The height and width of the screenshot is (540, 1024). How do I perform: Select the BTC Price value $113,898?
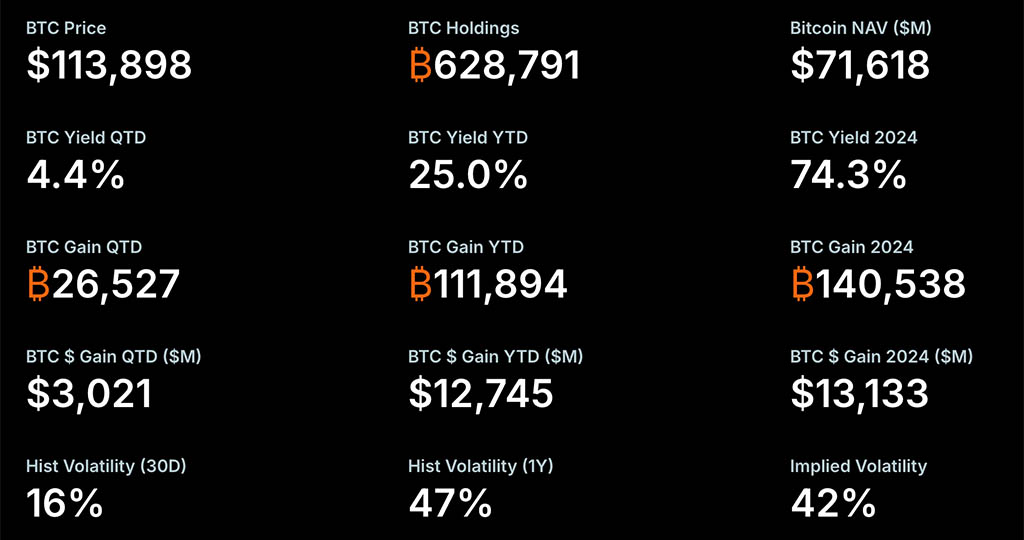(109, 66)
